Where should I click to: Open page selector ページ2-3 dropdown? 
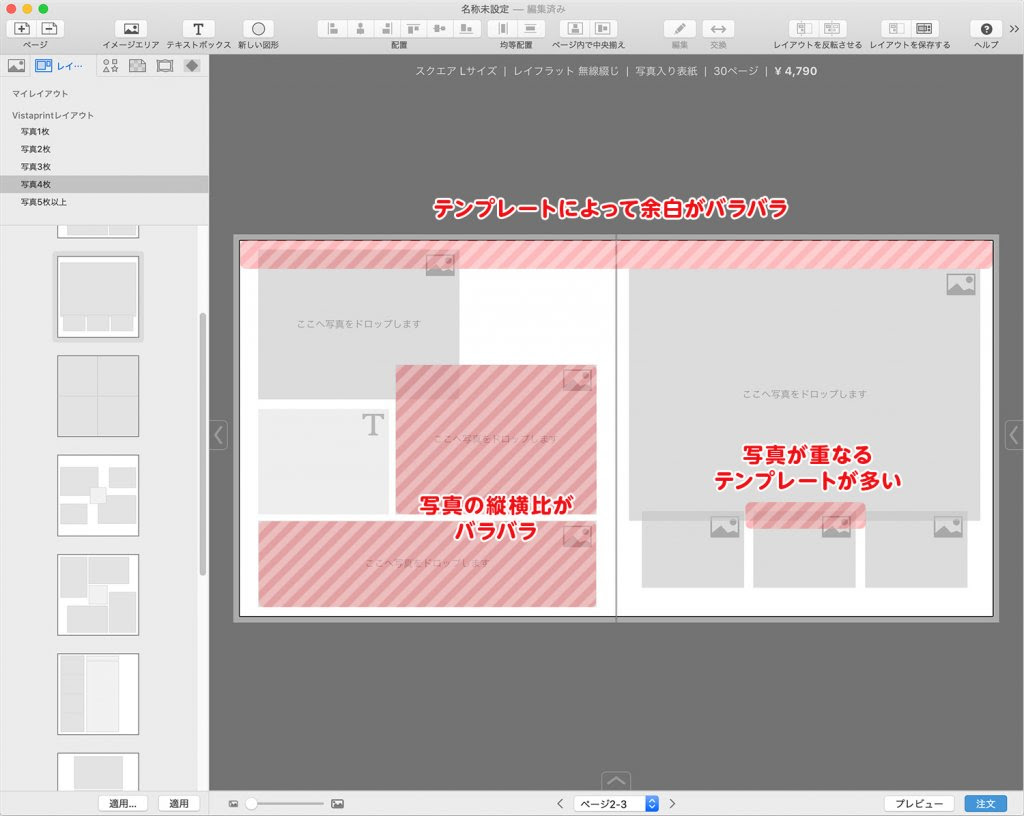(616, 804)
